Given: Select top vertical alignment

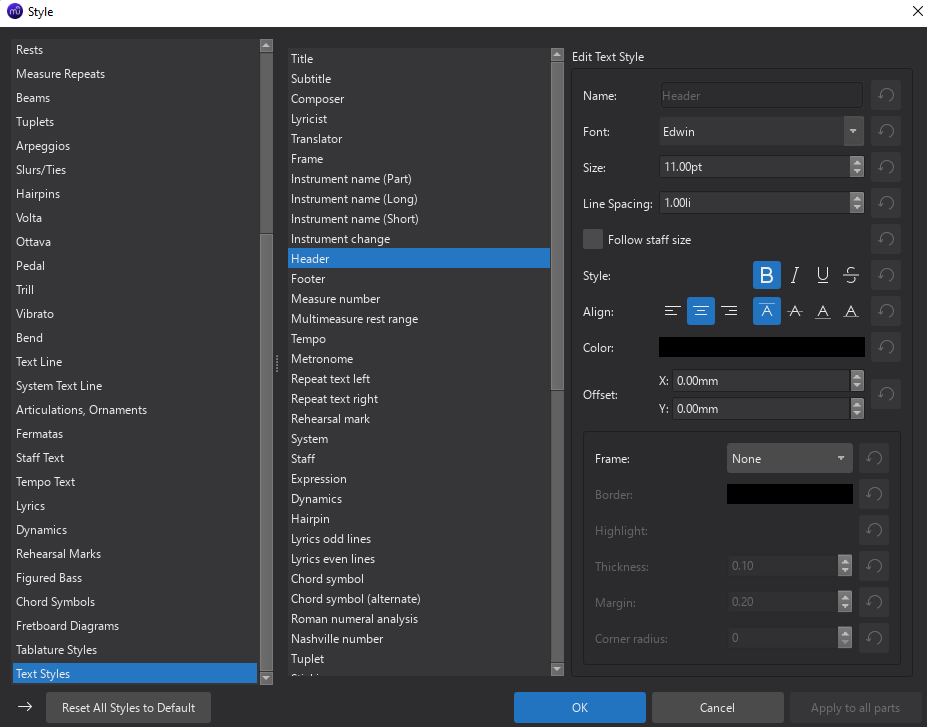Looking at the screenshot, I should pos(766,311).
